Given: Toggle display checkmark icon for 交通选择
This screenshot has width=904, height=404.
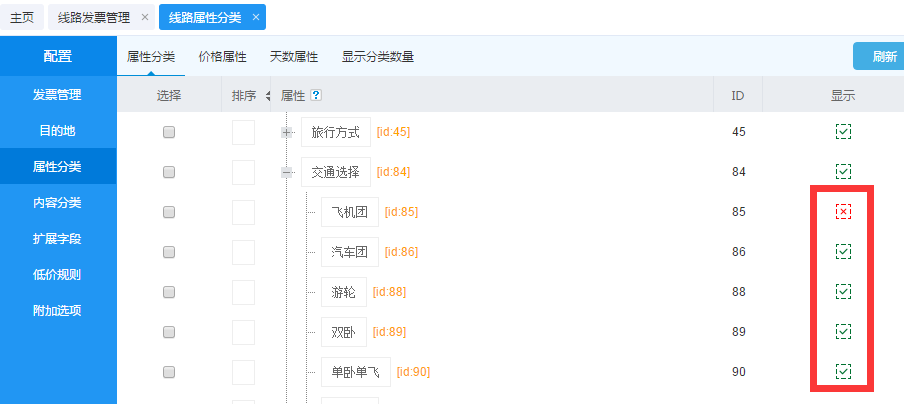Looking at the screenshot, I should 843,172.
